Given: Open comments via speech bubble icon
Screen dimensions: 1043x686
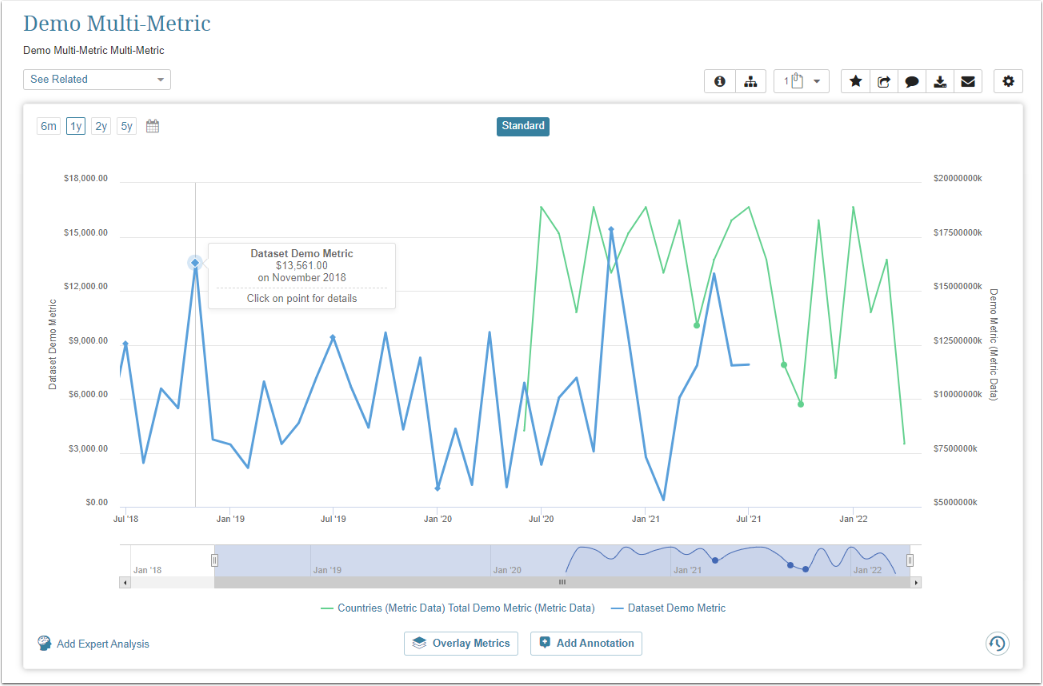Looking at the screenshot, I should [912, 82].
